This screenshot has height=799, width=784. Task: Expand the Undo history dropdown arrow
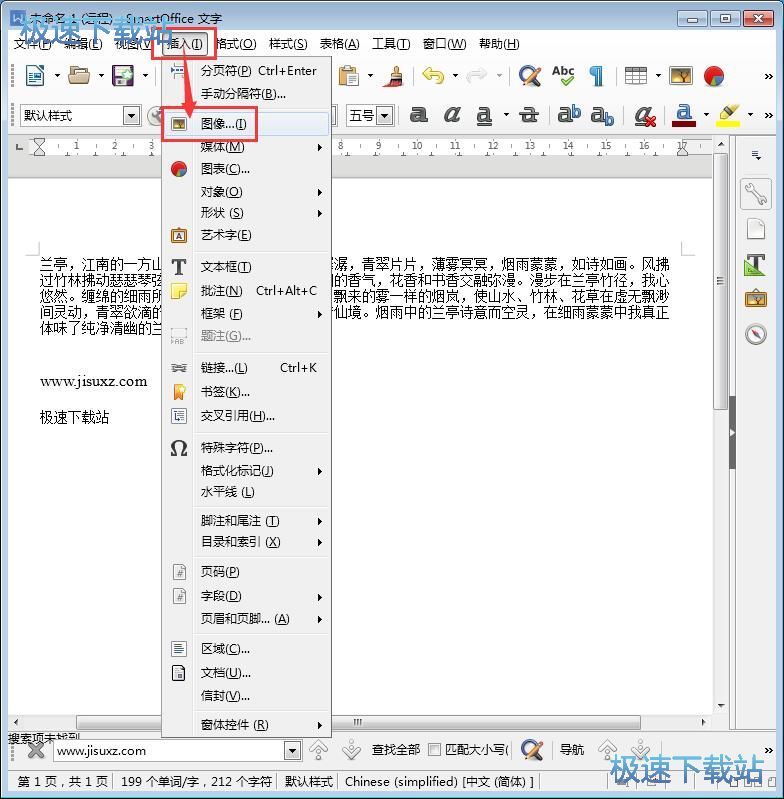[x=455, y=75]
